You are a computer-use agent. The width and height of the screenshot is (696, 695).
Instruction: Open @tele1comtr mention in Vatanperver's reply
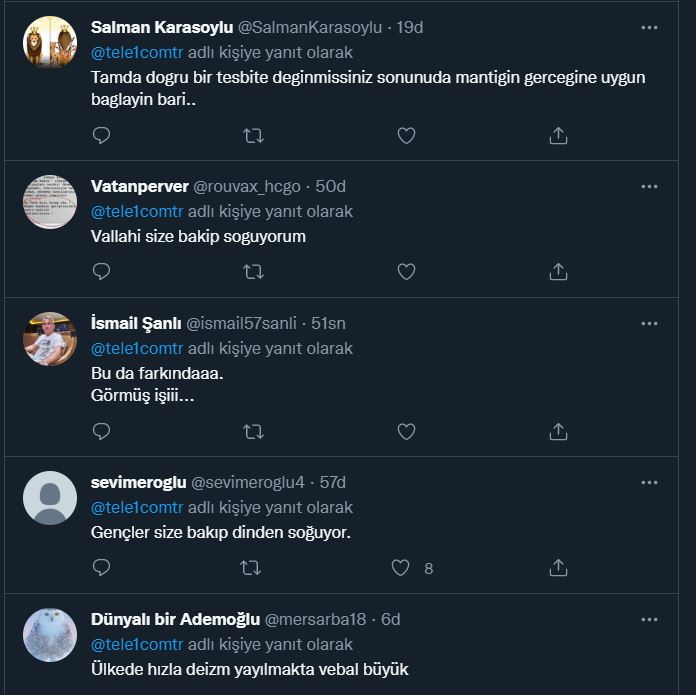pyautogui.click(x=137, y=212)
